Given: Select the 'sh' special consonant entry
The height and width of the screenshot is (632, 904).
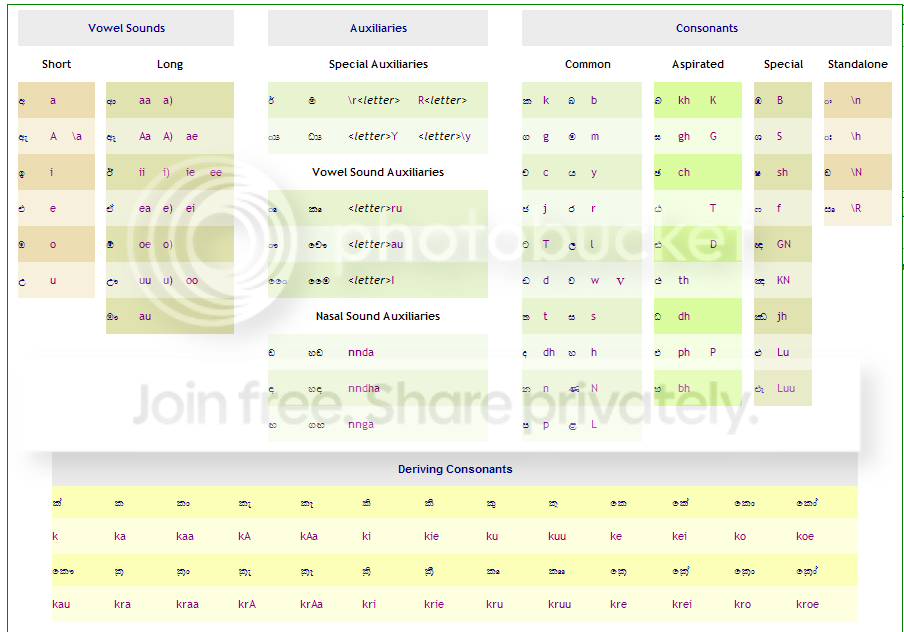Looking at the screenshot, I should coord(782,172).
